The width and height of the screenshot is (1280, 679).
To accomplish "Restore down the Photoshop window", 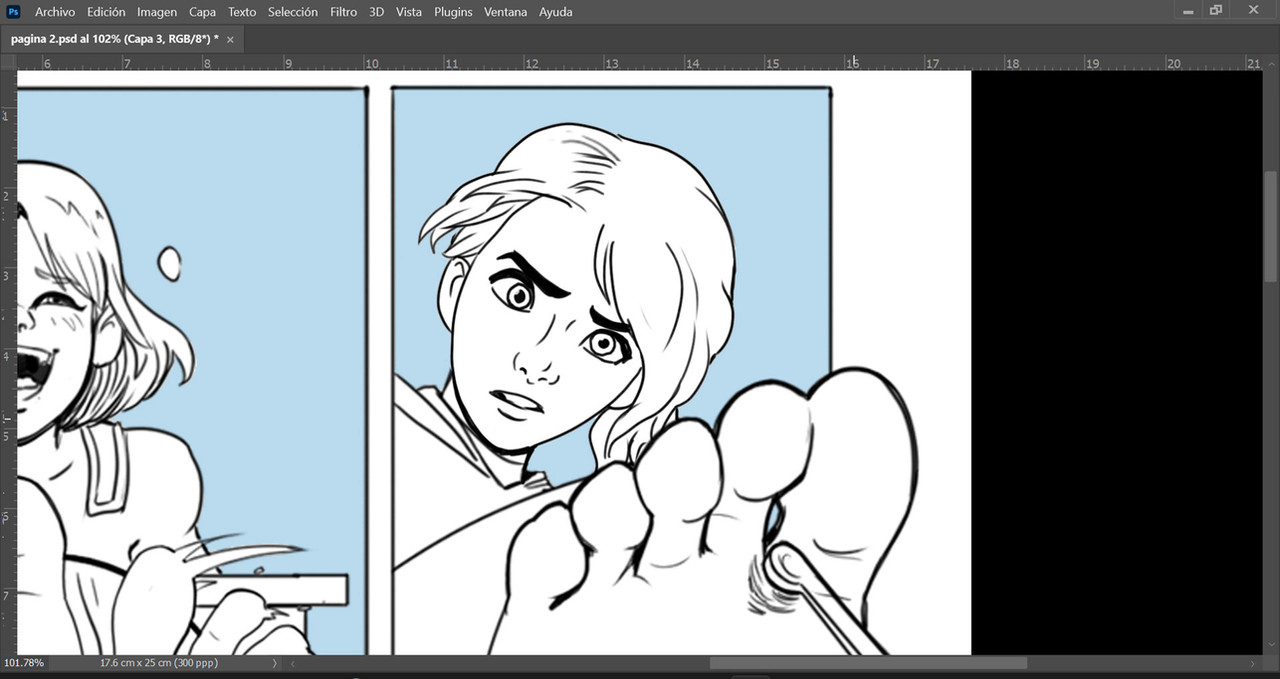I will coord(1216,11).
